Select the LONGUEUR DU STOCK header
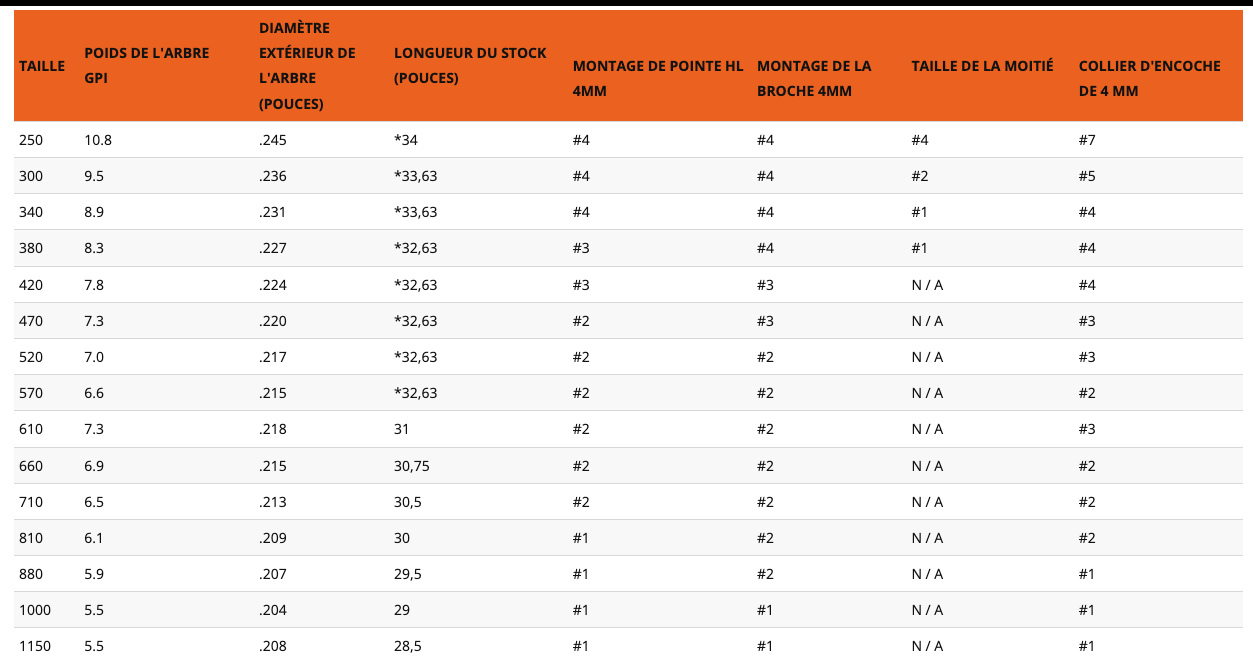The height and width of the screenshot is (667, 1253). click(x=470, y=65)
